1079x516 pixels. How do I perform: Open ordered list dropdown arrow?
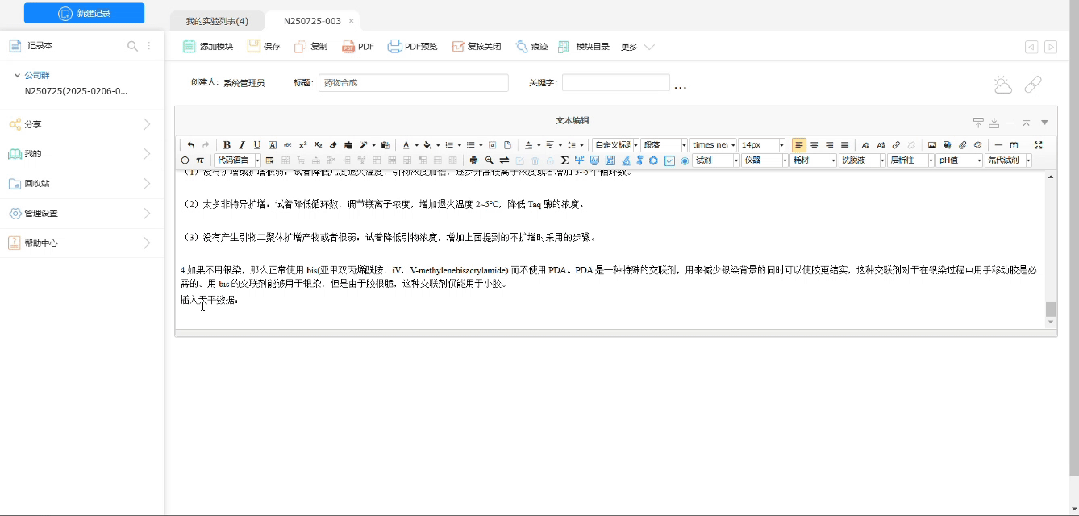click(x=459, y=145)
